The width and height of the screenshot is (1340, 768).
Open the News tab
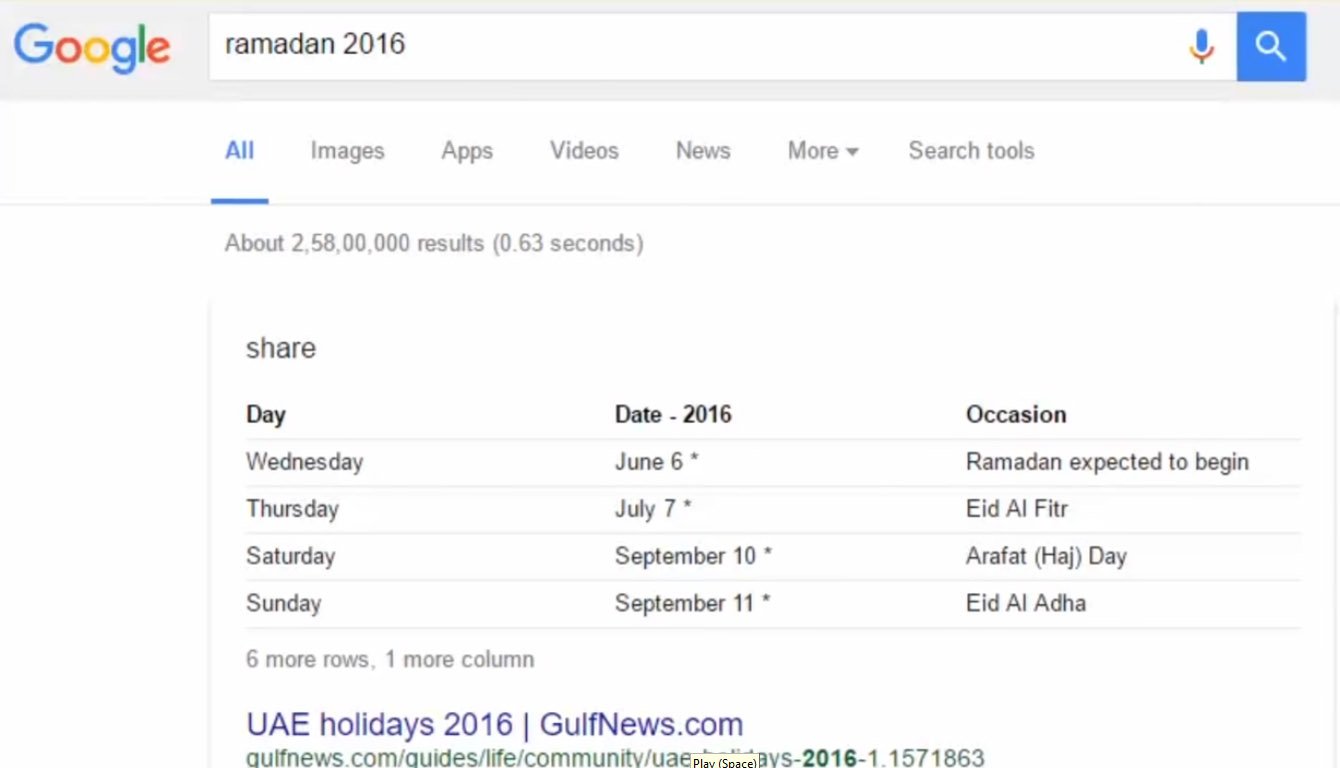[x=703, y=151]
